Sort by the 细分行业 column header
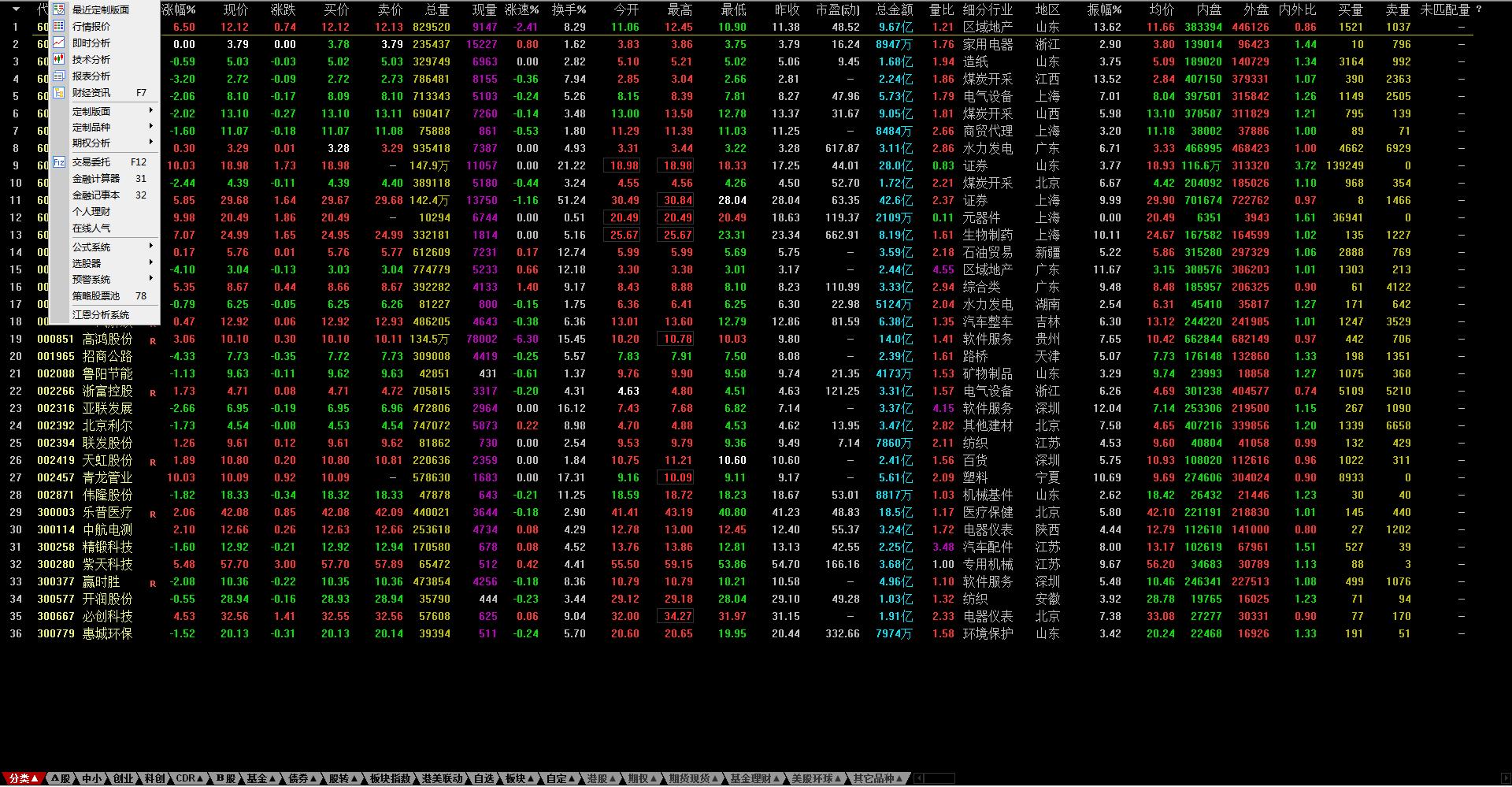This screenshot has height=787, width=1512. [988, 9]
